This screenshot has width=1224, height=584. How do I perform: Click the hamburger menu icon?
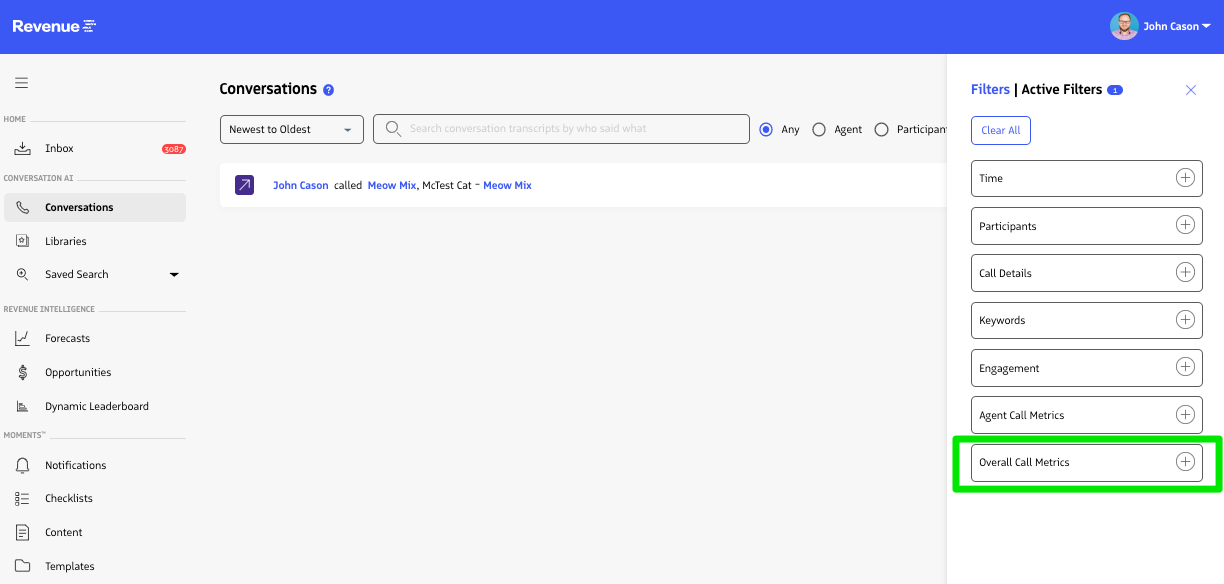tap(21, 83)
